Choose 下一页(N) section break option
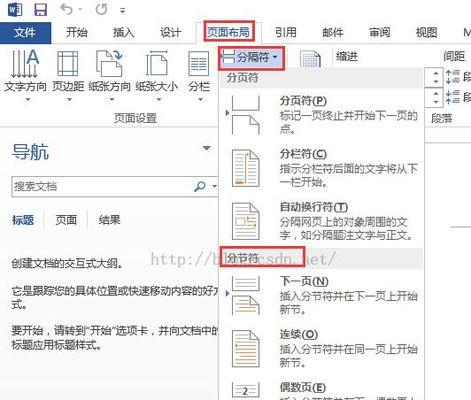471x400 pixels. (322, 295)
